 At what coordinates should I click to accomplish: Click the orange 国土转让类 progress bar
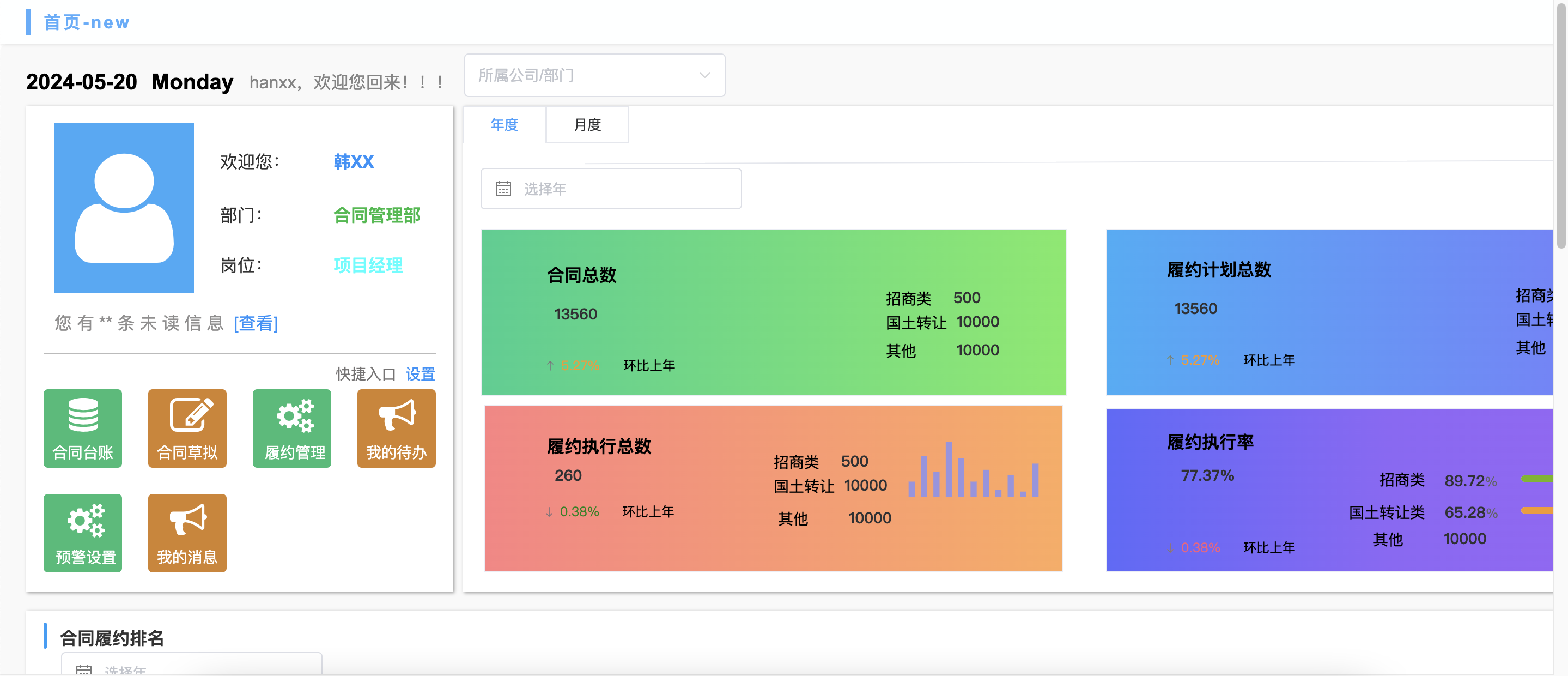click(x=1537, y=510)
